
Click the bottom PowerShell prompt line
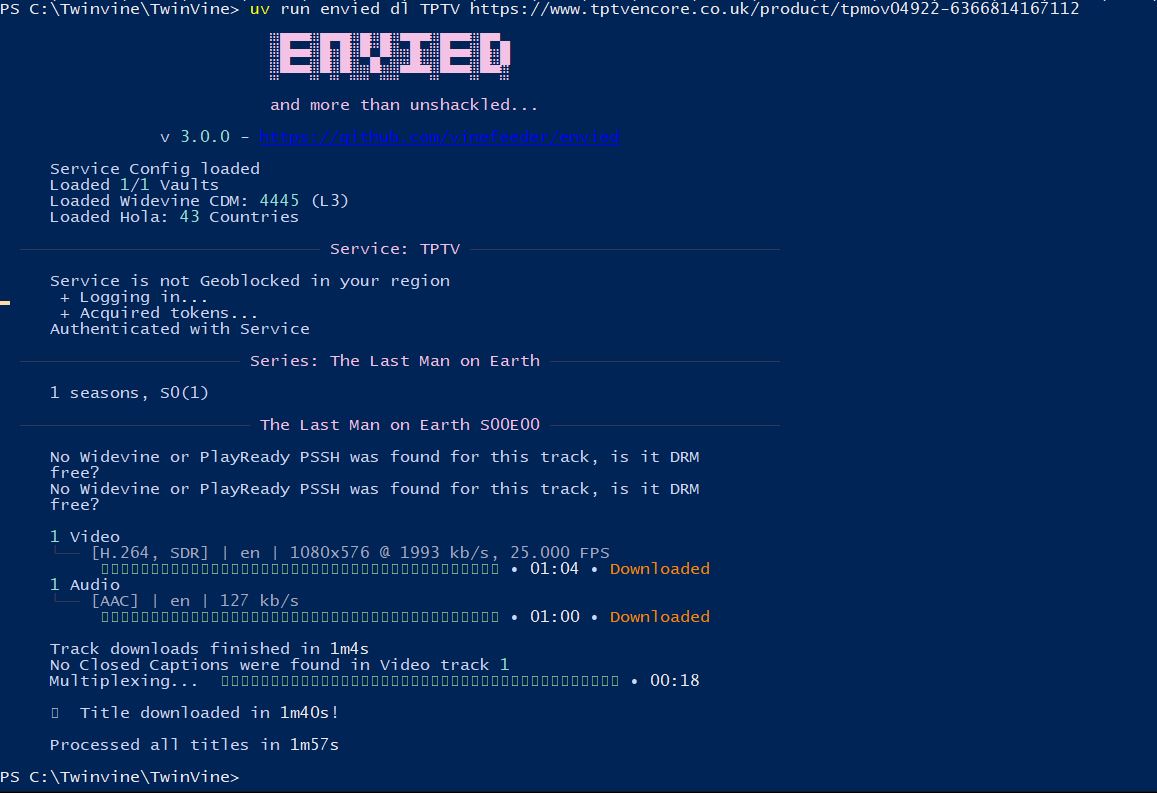tap(120, 777)
